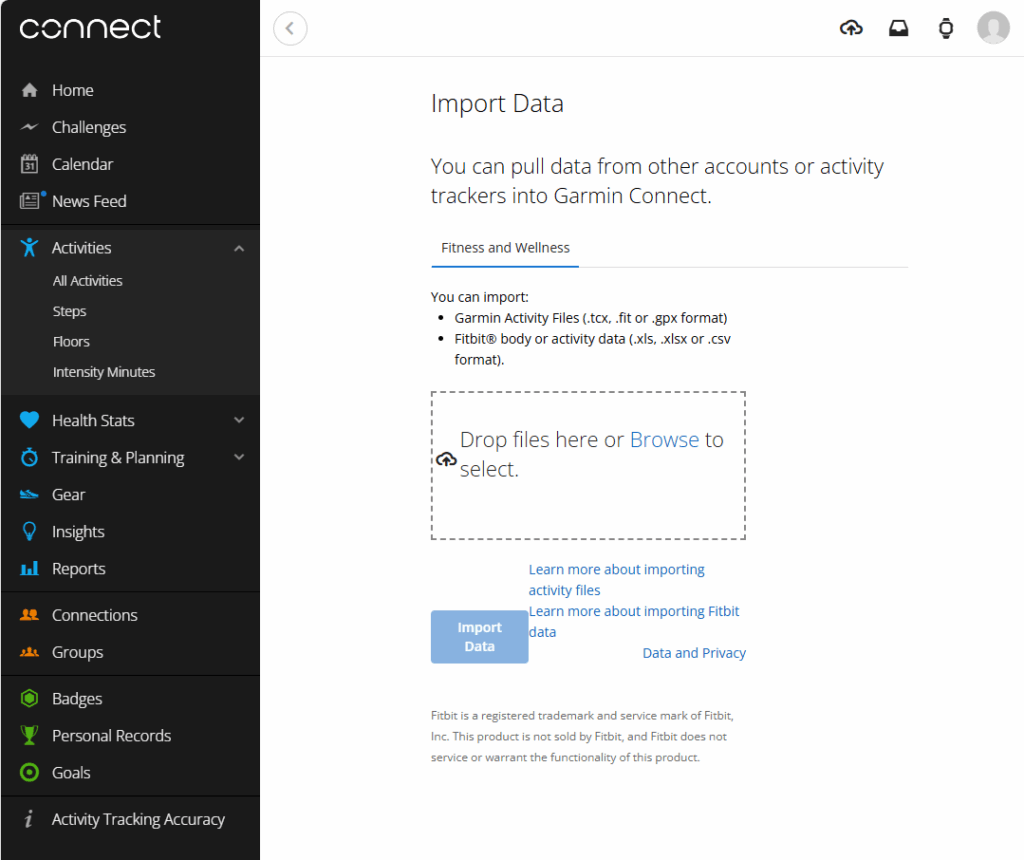Screen dimensions: 1024x860
Task: Click the Insights lightbulb icon
Action: [29, 532]
